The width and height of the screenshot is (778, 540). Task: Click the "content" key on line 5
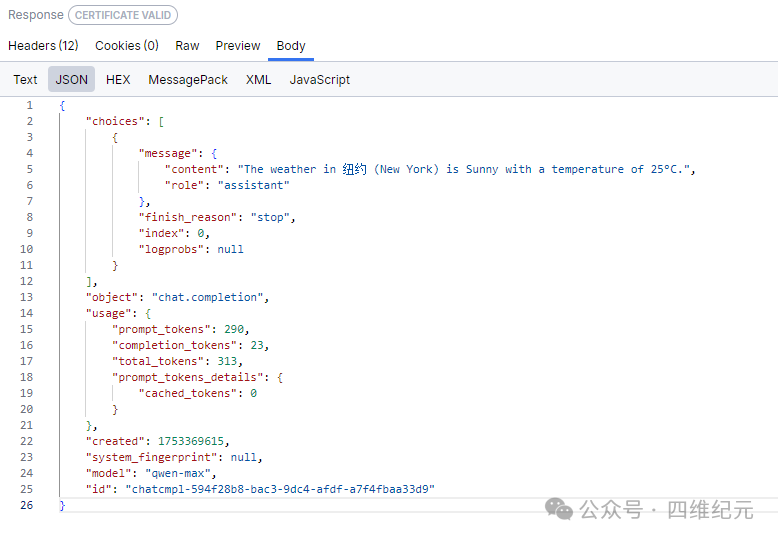[x=194, y=169]
